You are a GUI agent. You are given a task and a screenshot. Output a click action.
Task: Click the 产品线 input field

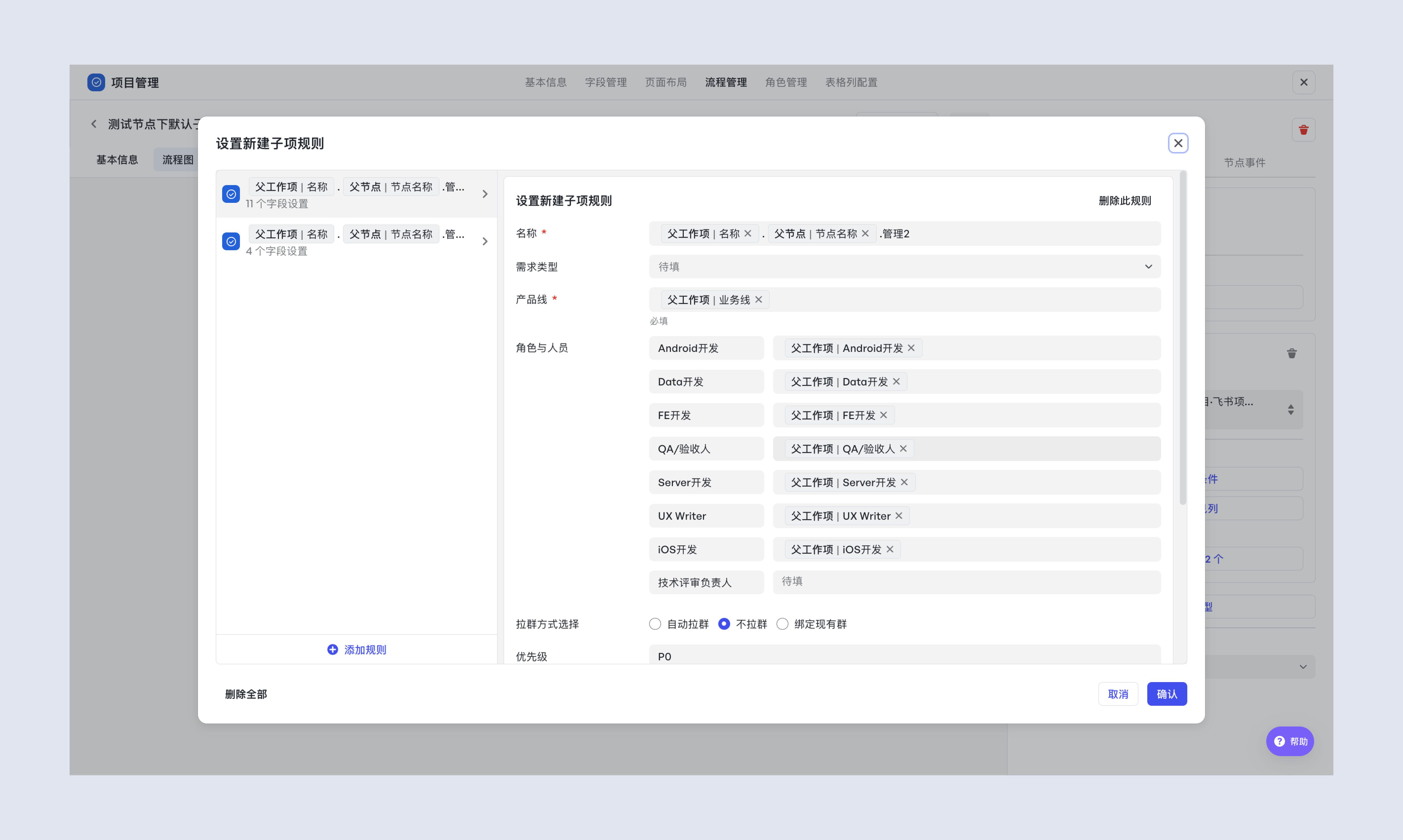(905, 299)
